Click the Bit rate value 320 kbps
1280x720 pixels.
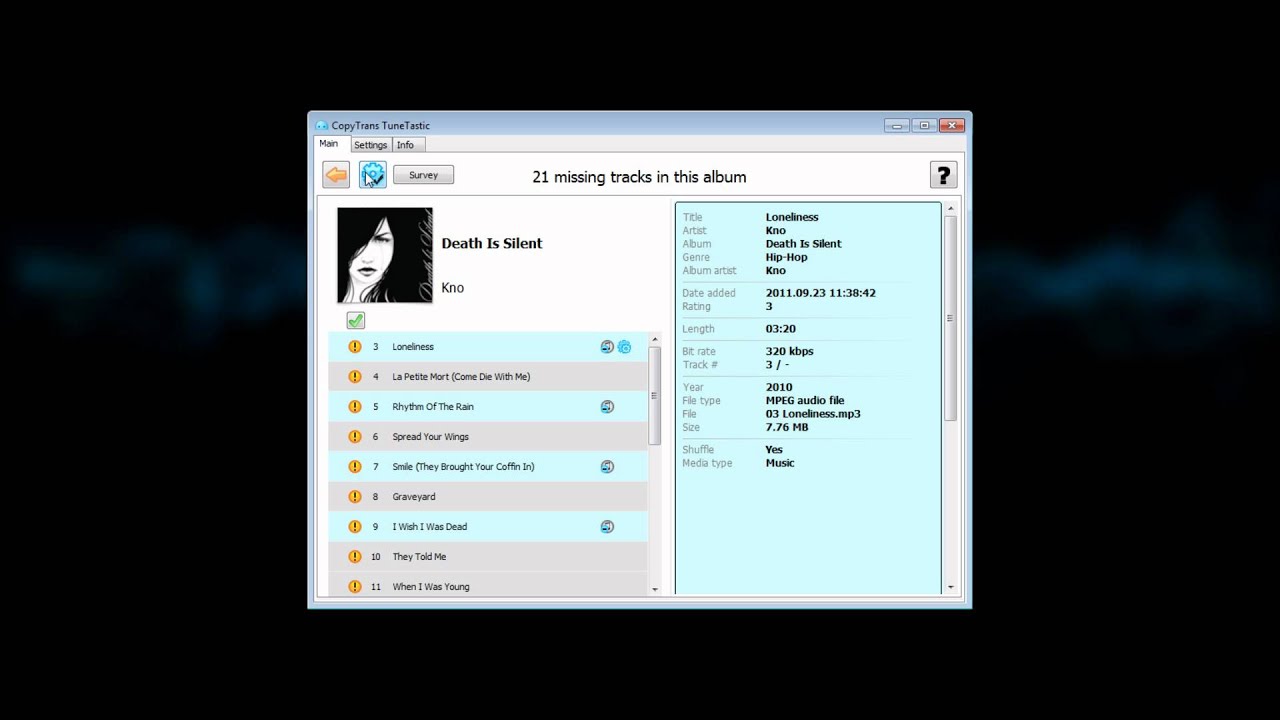tap(790, 351)
